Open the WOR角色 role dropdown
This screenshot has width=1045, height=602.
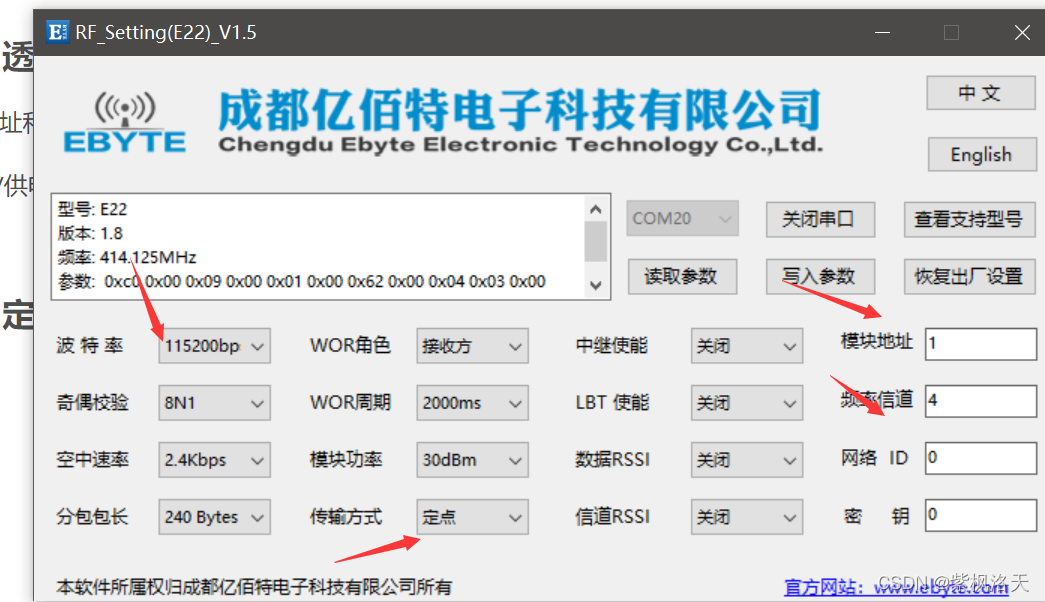[472, 345]
